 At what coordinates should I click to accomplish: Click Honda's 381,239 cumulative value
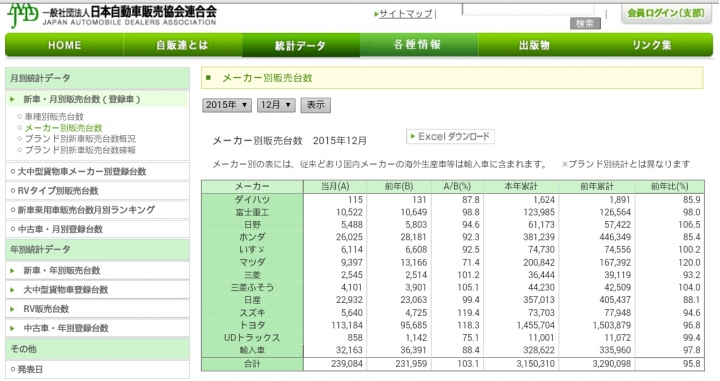click(x=539, y=237)
